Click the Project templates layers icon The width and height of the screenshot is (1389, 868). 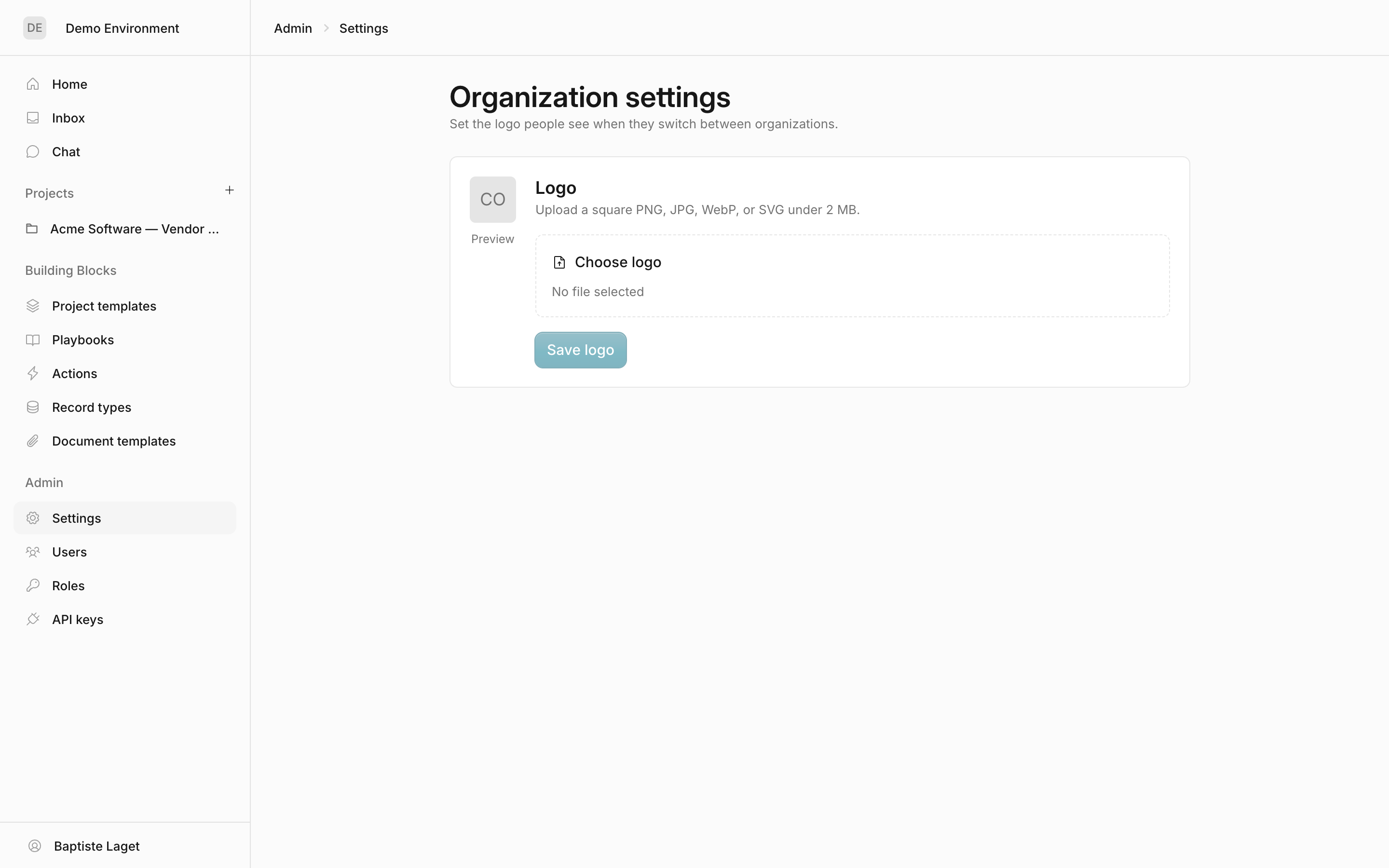pyautogui.click(x=33, y=306)
